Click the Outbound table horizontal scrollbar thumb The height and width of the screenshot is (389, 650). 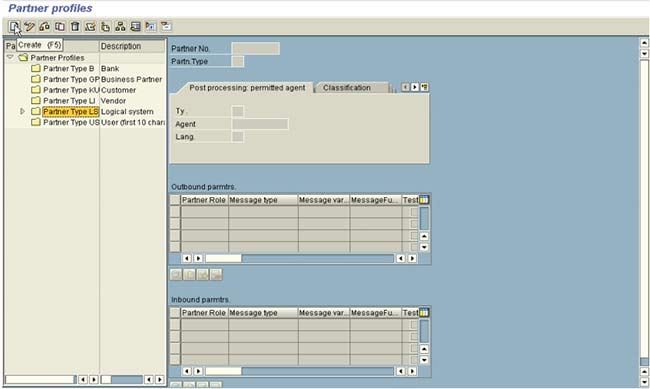point(223,258)
